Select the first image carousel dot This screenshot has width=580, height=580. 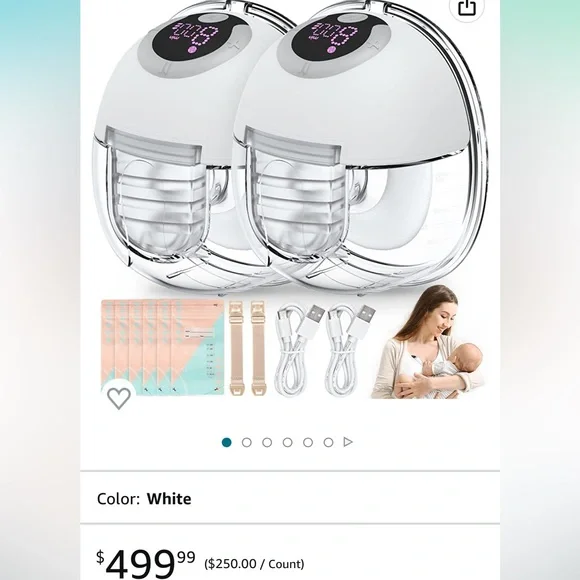click(x=227, y=442)
